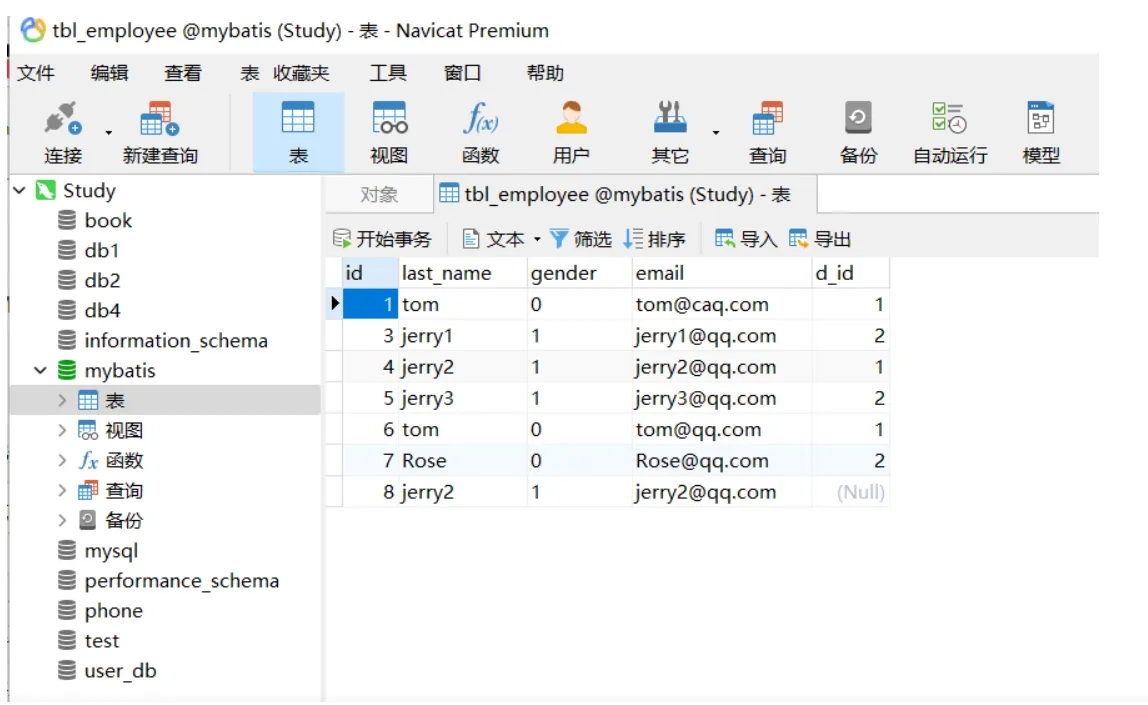This screenshot has height=705, width=1148.
Task: Open the 收藏夹 favorites menu
Action: point(301,73)
